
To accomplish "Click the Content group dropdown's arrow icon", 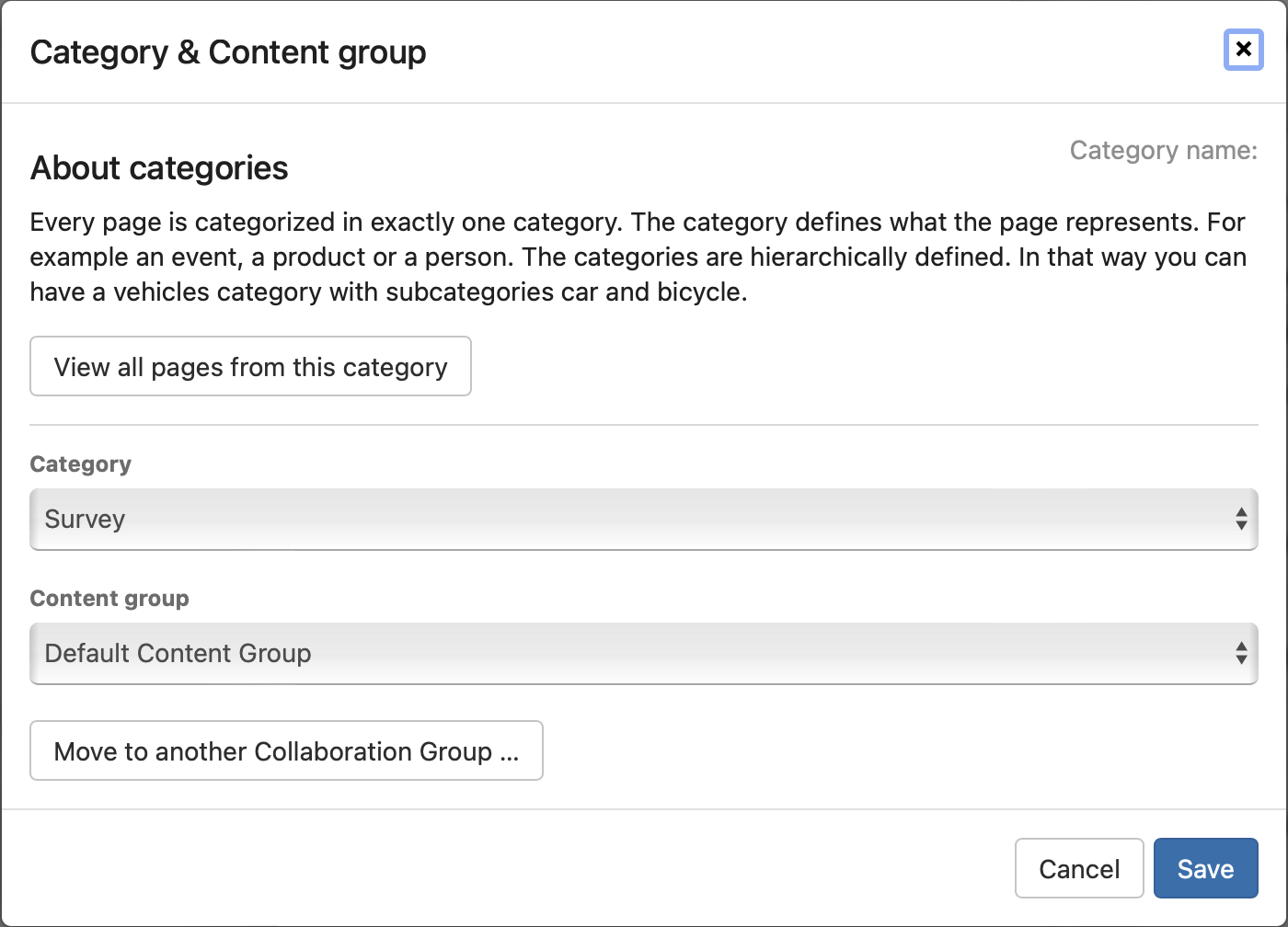I will [1241, 654].
